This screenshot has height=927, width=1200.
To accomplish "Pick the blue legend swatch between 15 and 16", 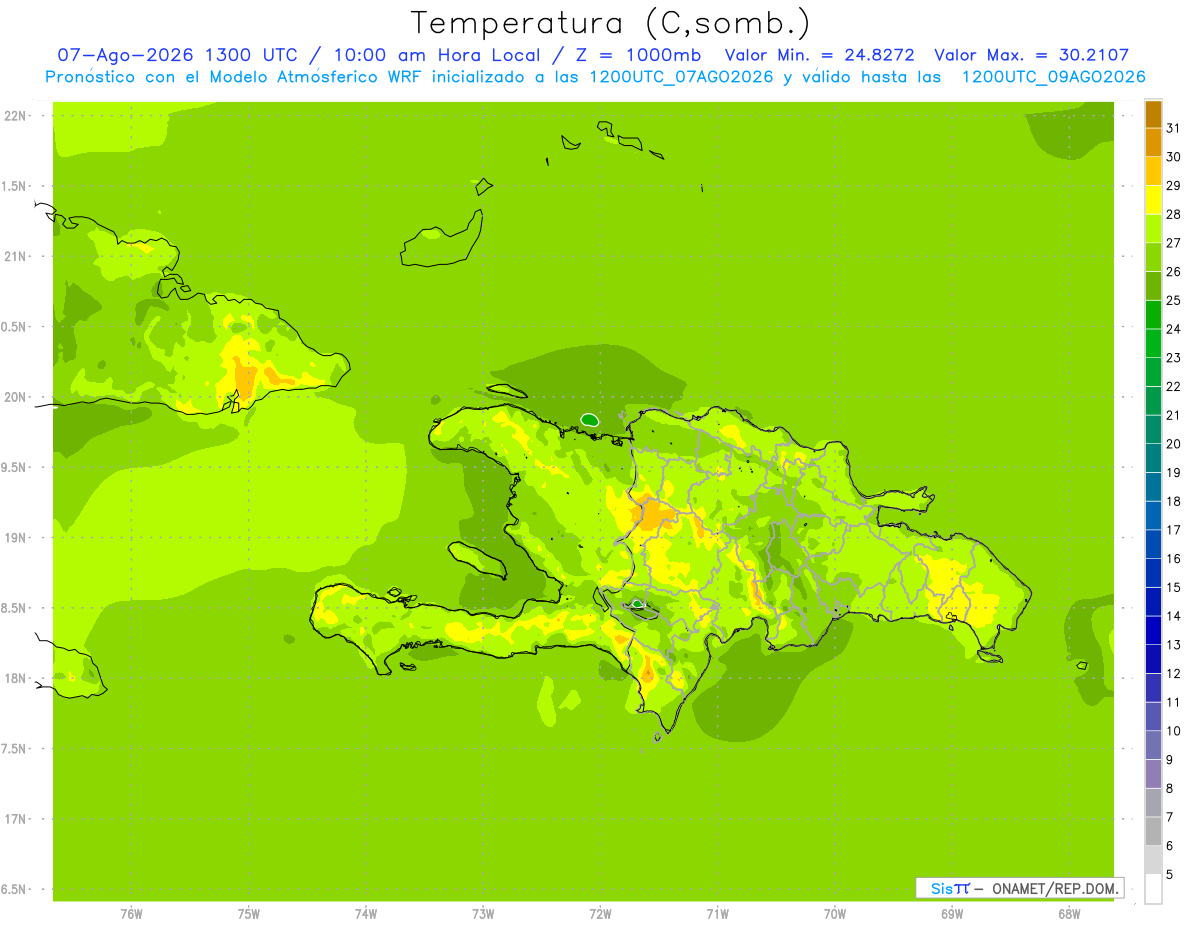I will click(1153, 573).
